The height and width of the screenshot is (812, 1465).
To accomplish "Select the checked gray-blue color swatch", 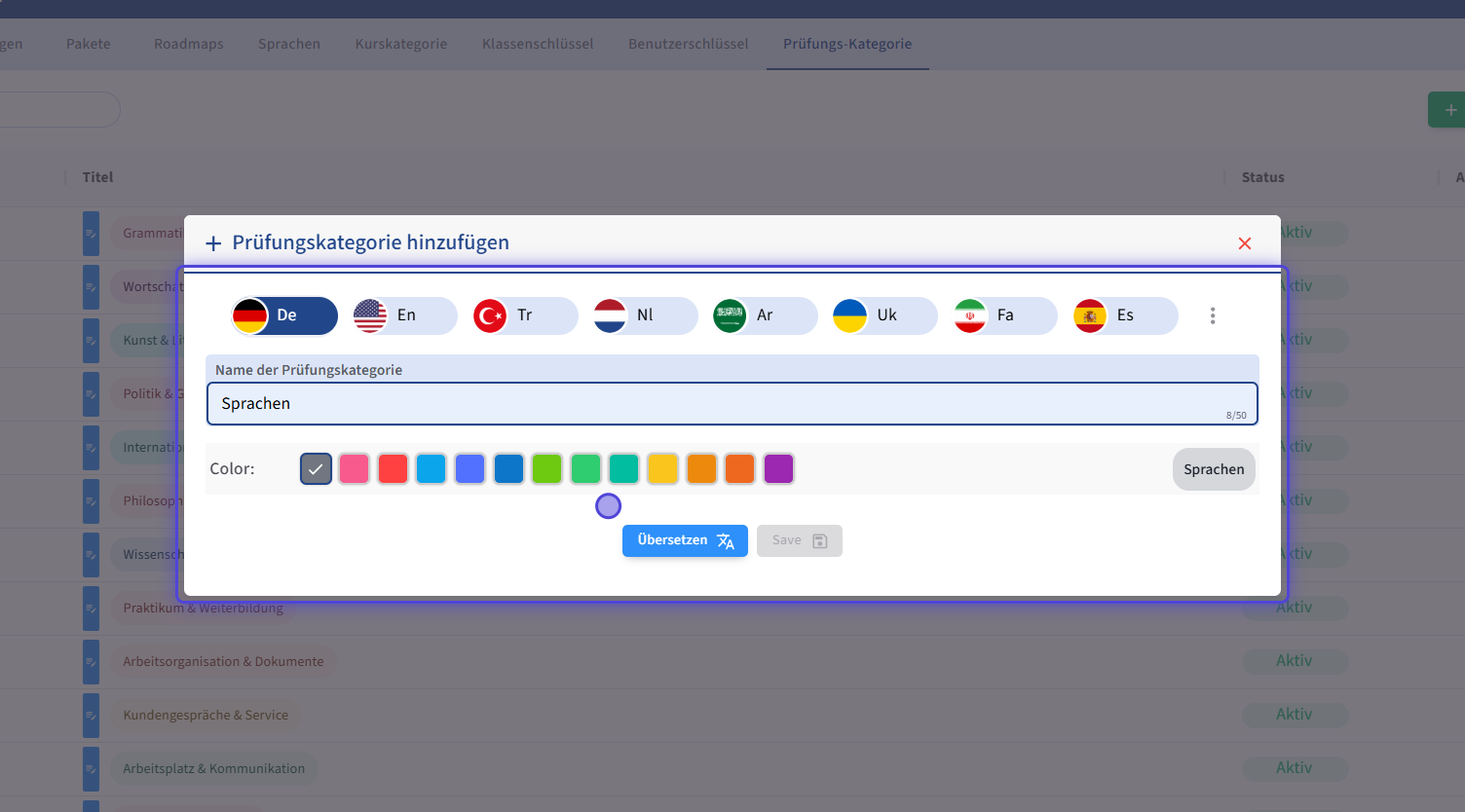I will coord(316,469).
